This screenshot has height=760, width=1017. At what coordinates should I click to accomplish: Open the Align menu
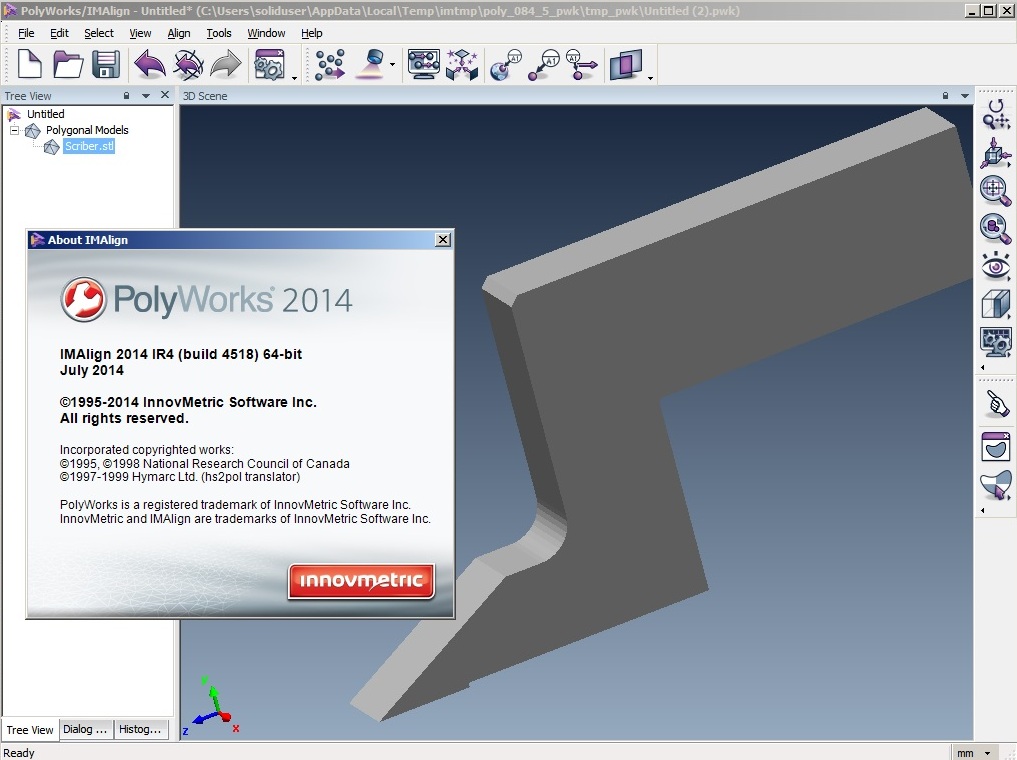point(179,33)
